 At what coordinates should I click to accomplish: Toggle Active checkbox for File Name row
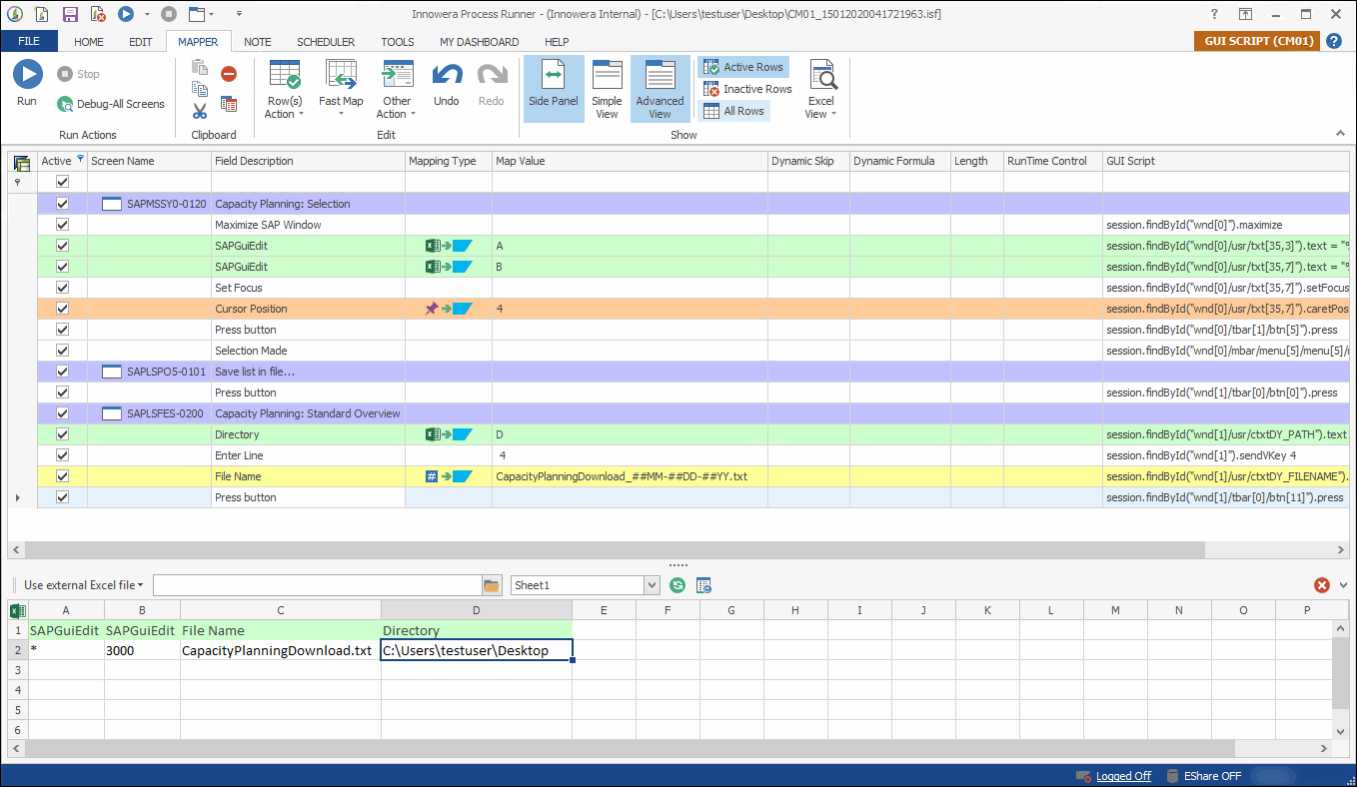click(62, 477)
